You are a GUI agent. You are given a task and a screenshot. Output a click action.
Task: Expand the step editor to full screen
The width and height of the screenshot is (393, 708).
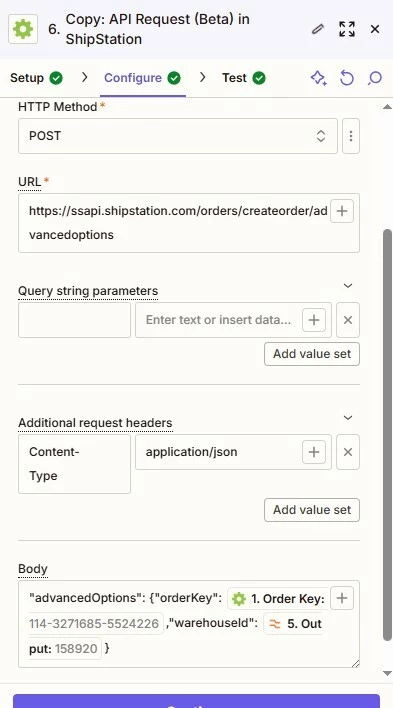346,29
